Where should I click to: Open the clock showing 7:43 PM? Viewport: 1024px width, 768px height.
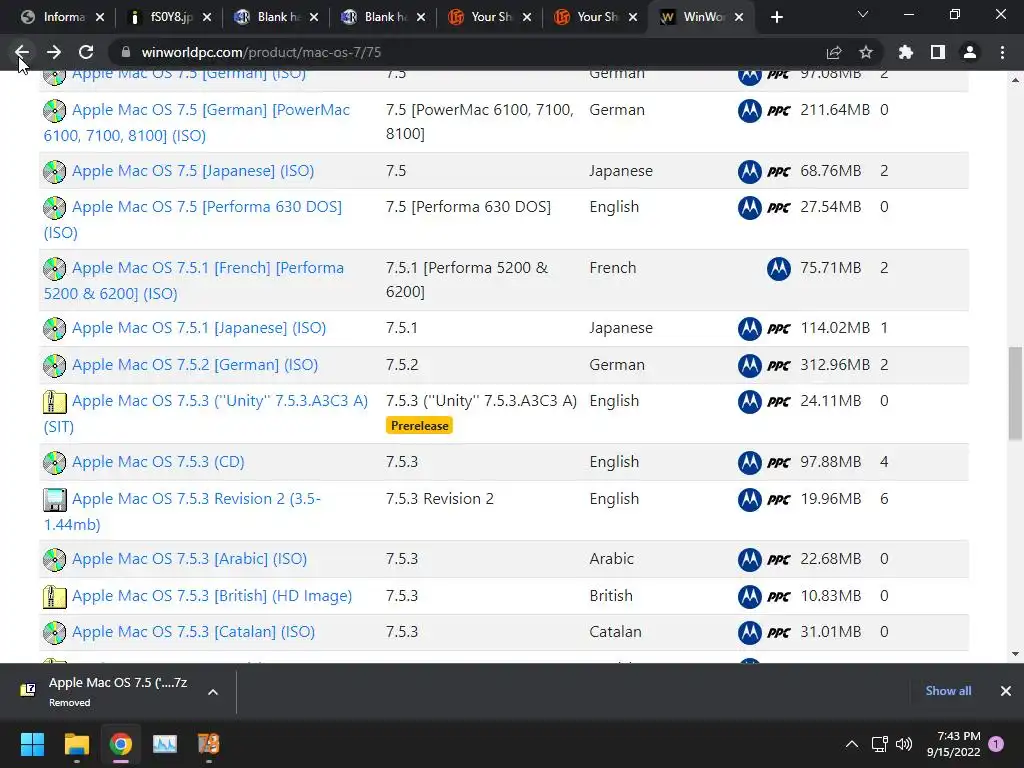pyautogui.click(x=954, y=744)
